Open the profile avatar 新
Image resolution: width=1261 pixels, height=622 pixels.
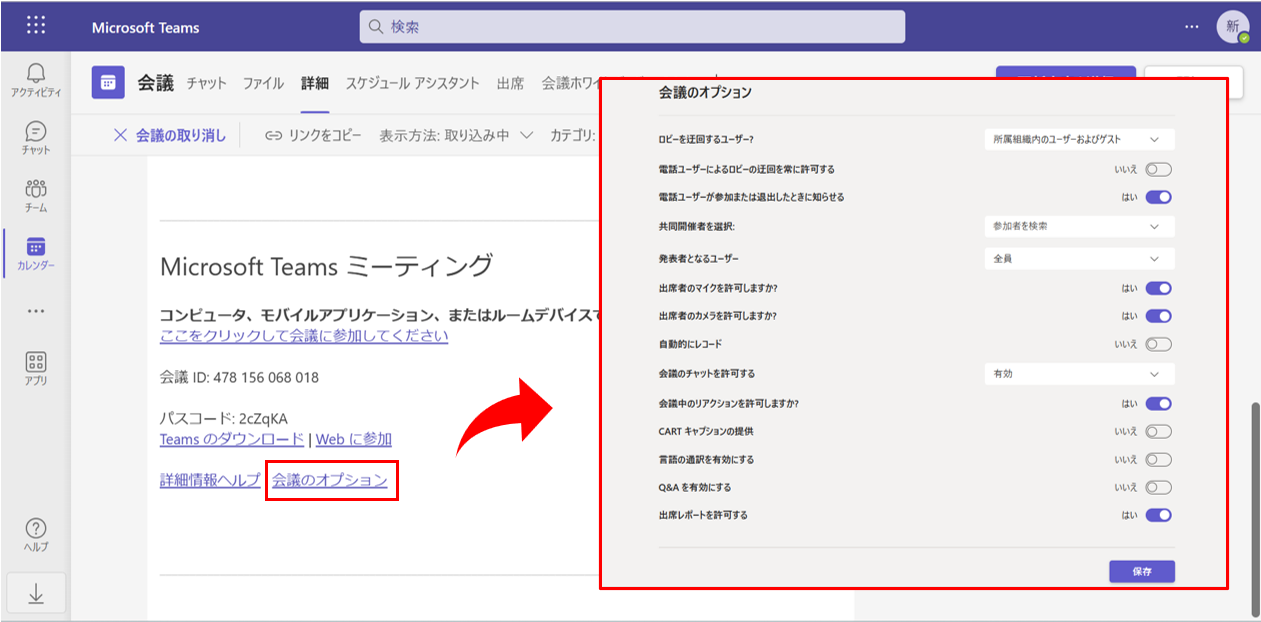pos(1233,27)
